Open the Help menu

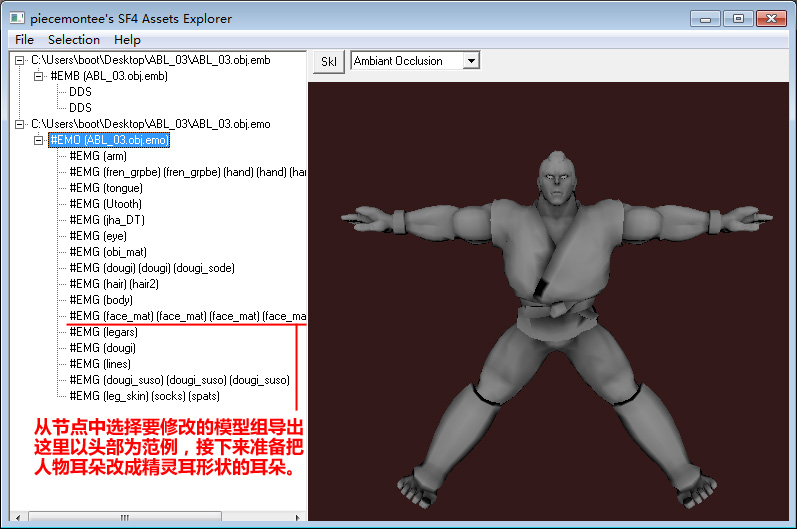(x=127, y=40)
